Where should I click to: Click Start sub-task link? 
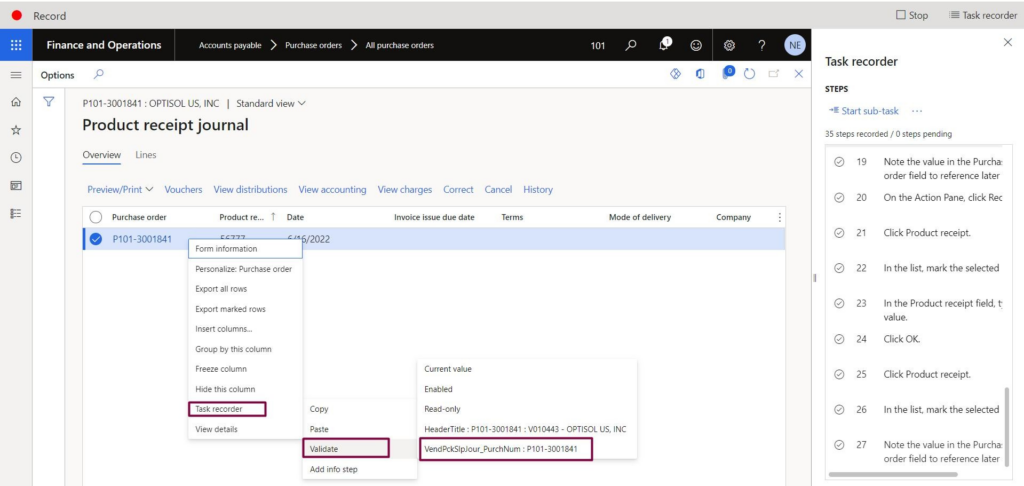click(865, 111)
